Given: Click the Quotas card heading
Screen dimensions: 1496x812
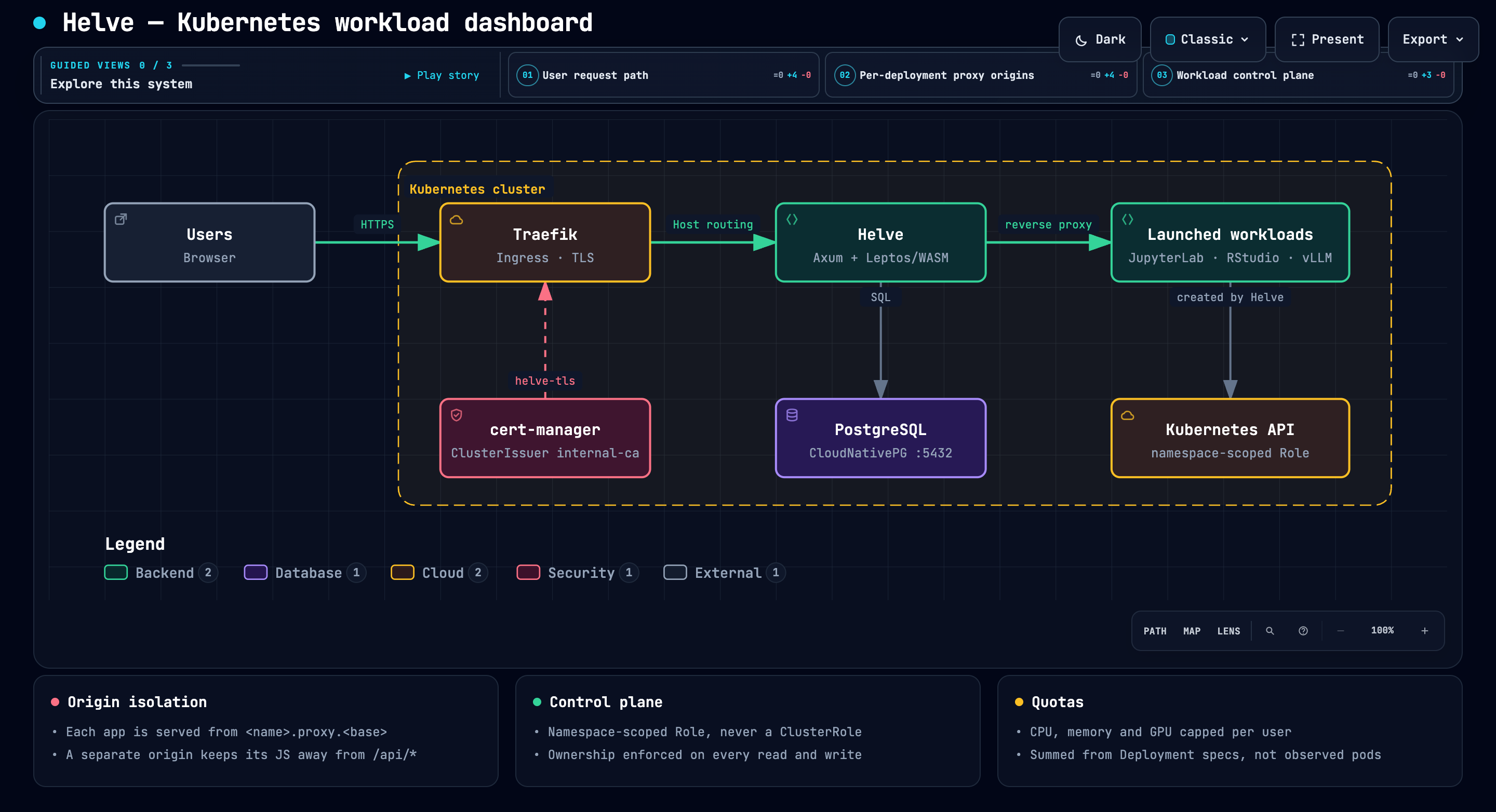Looking at the screenshot, I should pyautogui.click(x=1058, y=702).
